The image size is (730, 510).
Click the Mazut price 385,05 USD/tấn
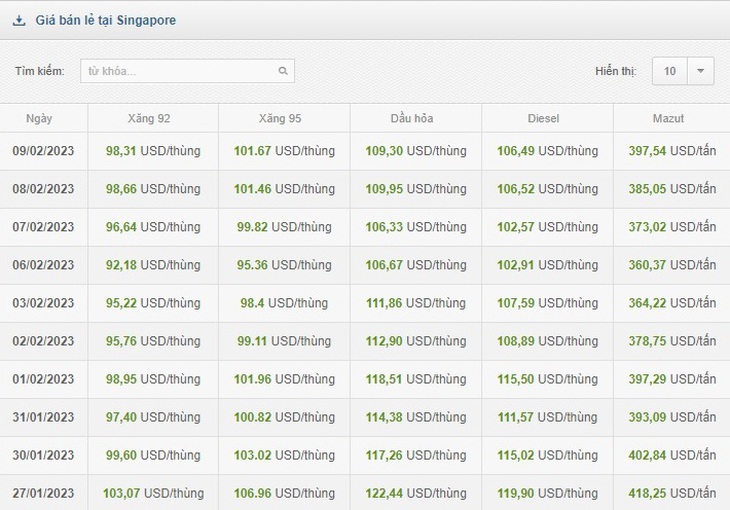coord(672,189)
